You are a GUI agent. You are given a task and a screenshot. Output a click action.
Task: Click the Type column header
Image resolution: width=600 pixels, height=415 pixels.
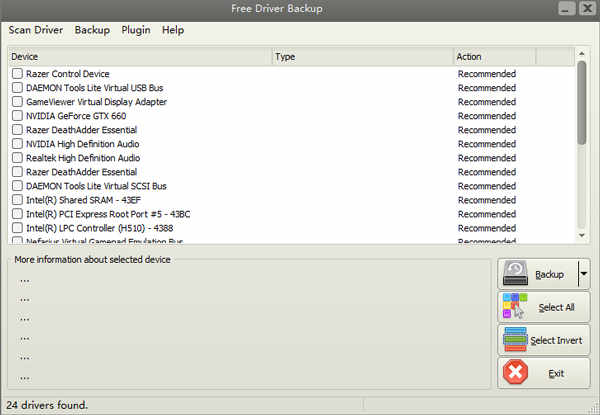pos(362,57)
